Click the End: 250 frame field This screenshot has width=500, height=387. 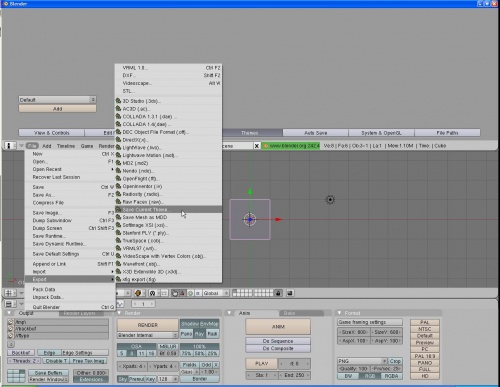pos(294,375)
